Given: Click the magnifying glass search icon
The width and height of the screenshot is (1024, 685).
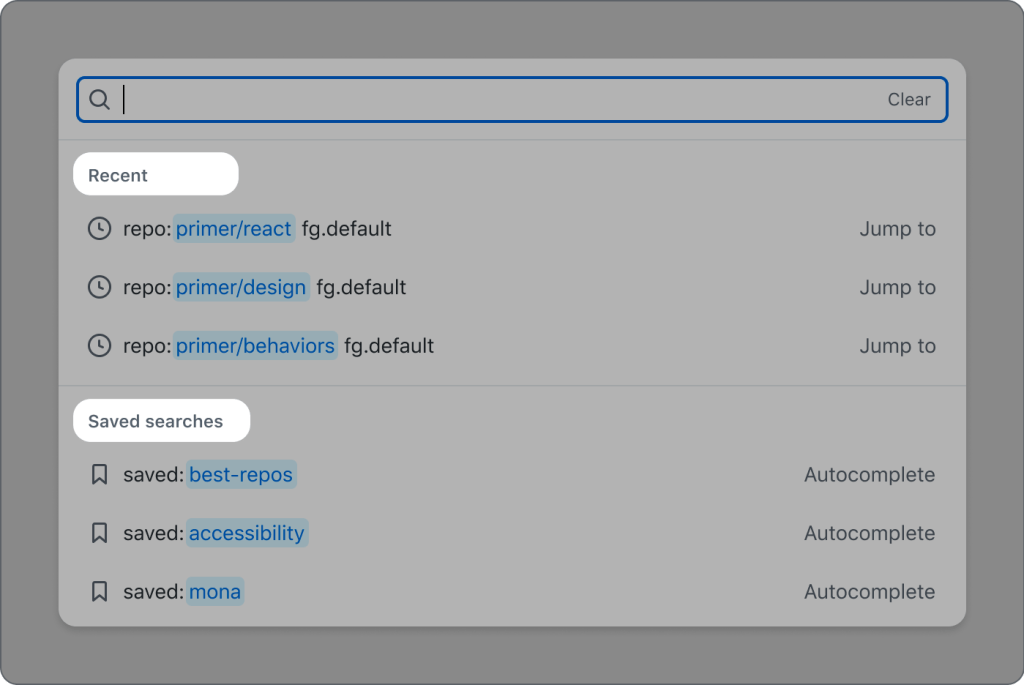Looking at the screenshot, I should tap(99, 100).
